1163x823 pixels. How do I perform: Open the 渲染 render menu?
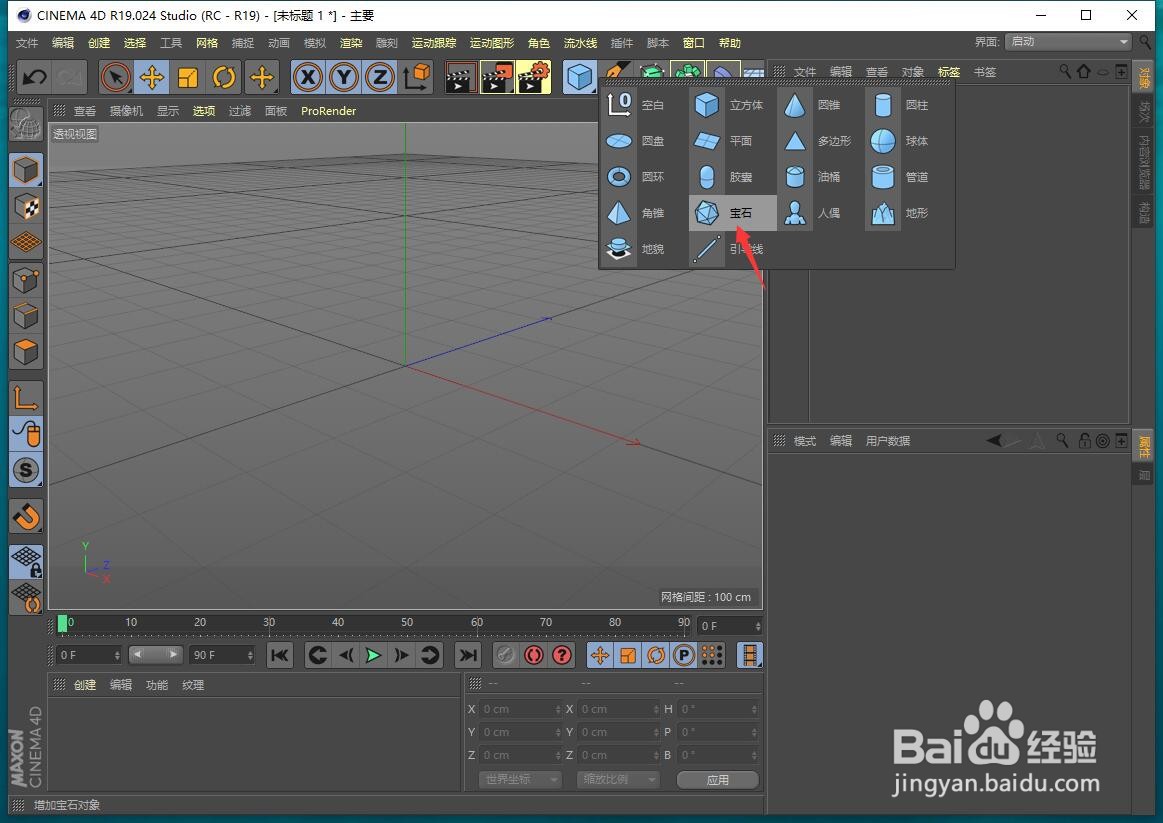[351, 43]
